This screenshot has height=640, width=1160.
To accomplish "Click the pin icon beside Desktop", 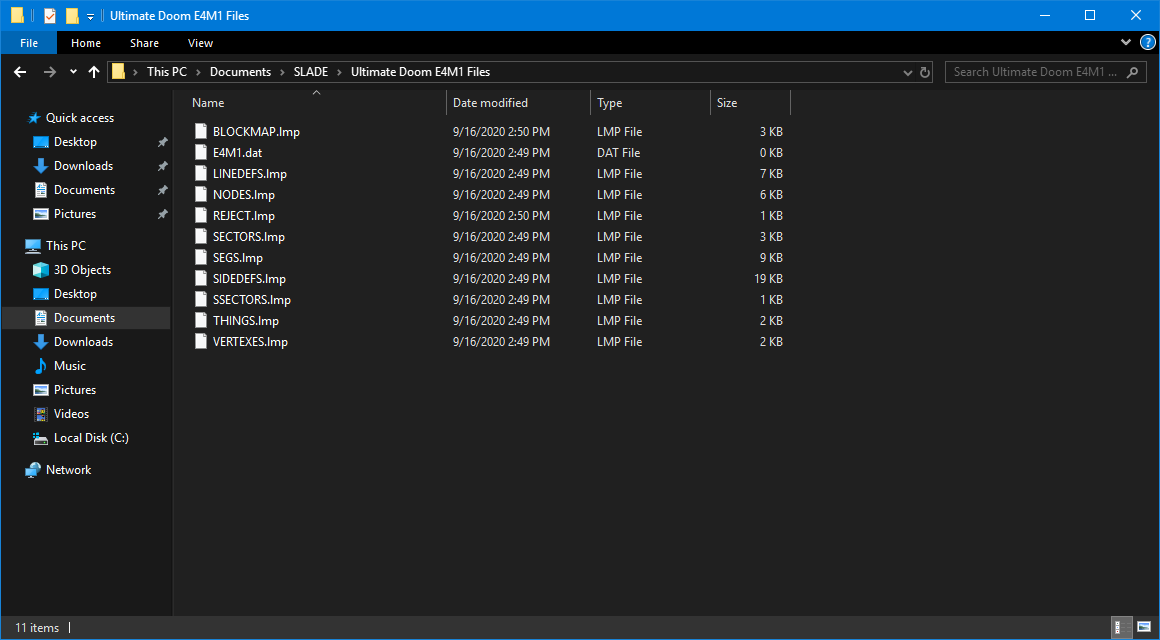I will [x=163, y=142].
